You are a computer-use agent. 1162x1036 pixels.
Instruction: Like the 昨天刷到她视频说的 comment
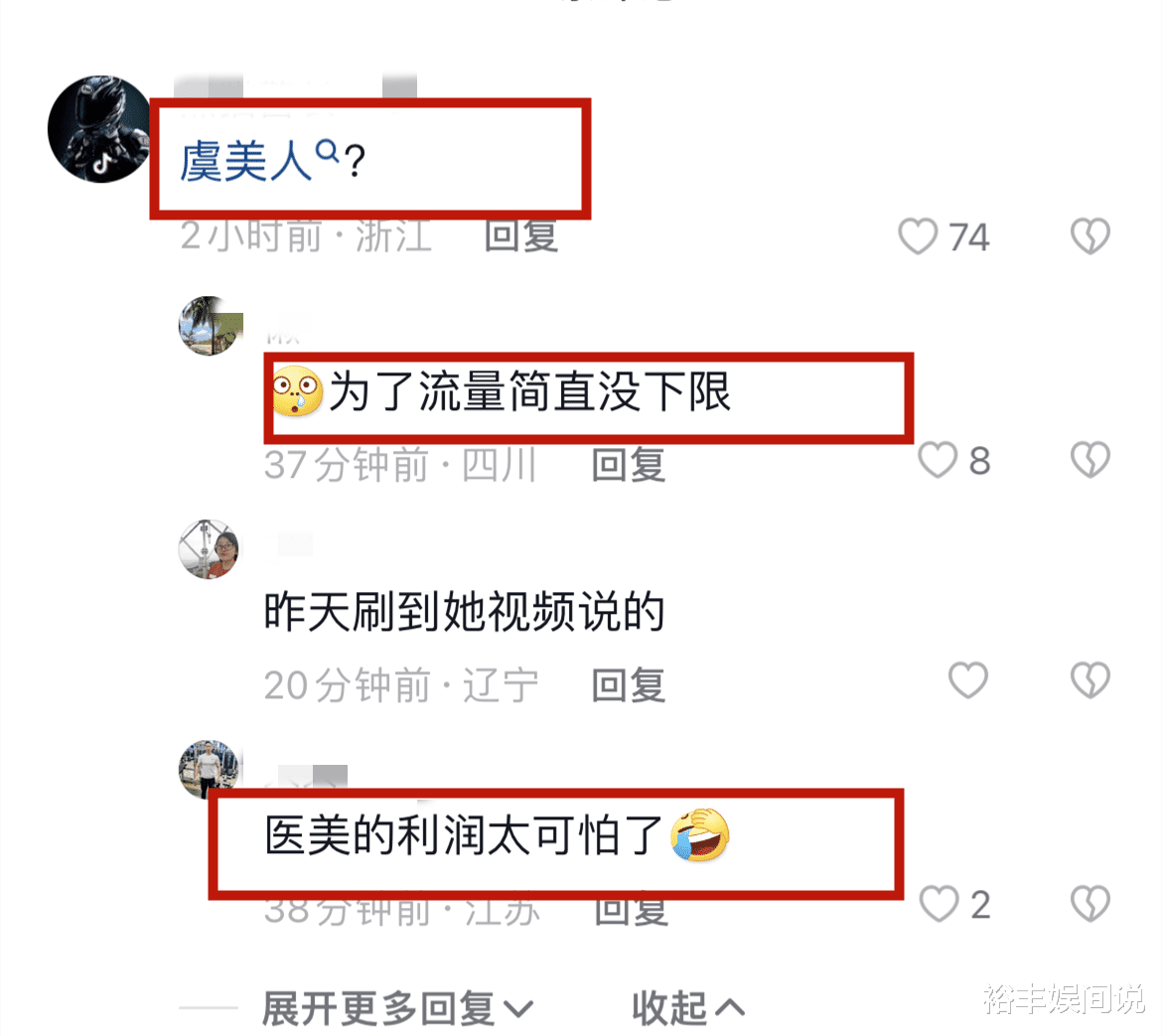(968, 680)
